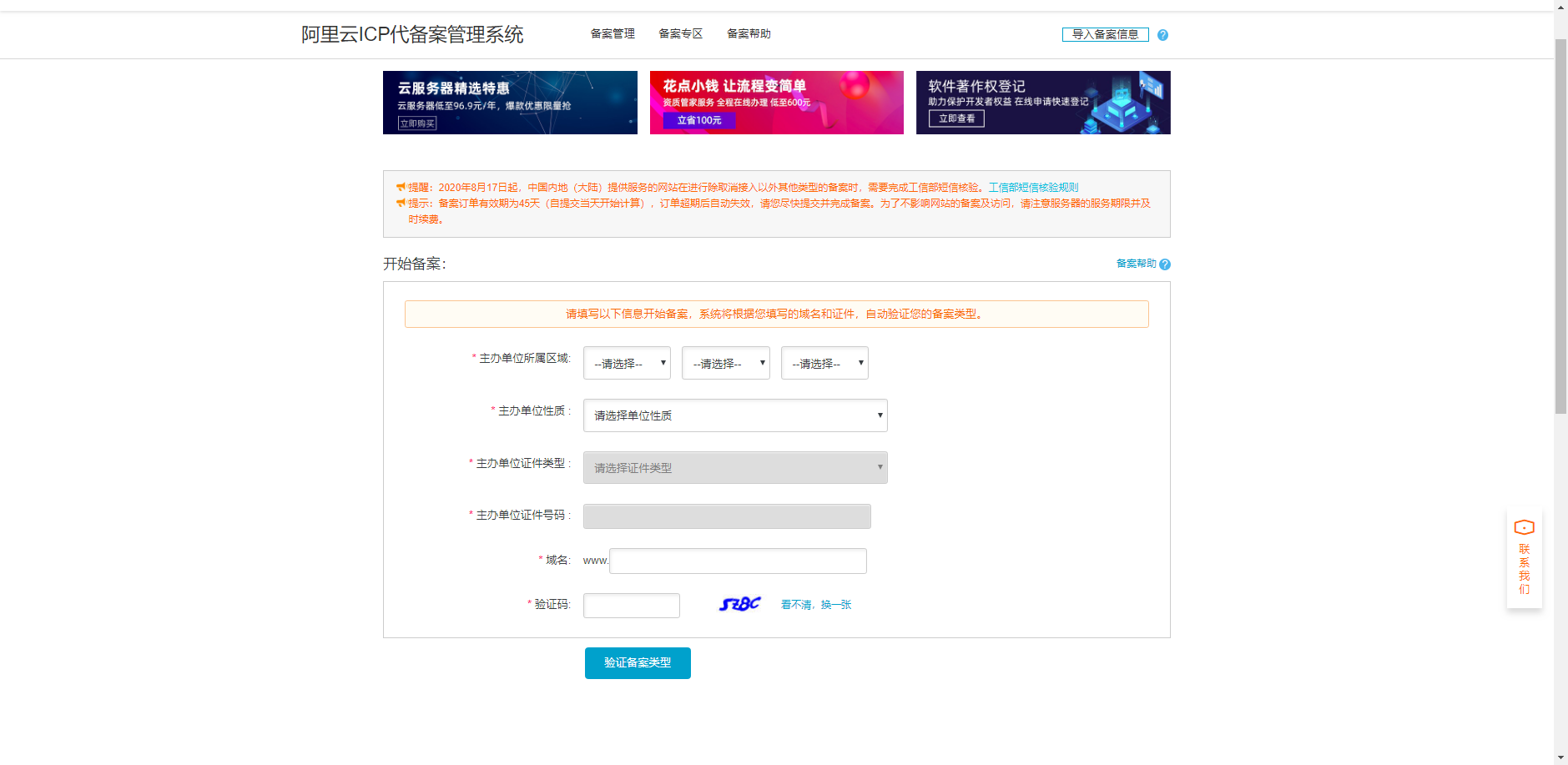Click the help question icon beside 导入备案信息
Image resolution: width=1568 pixels, height=765 pixels.
click(1162, 35)
